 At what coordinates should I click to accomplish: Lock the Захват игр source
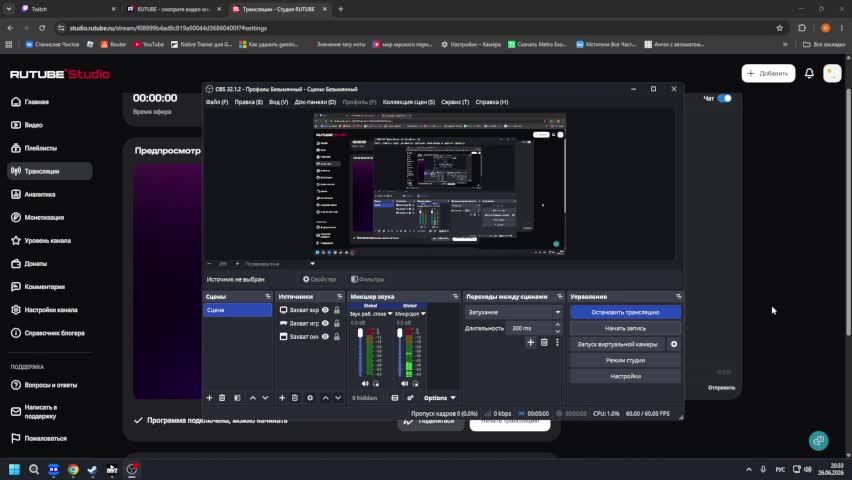pos(337,323)
